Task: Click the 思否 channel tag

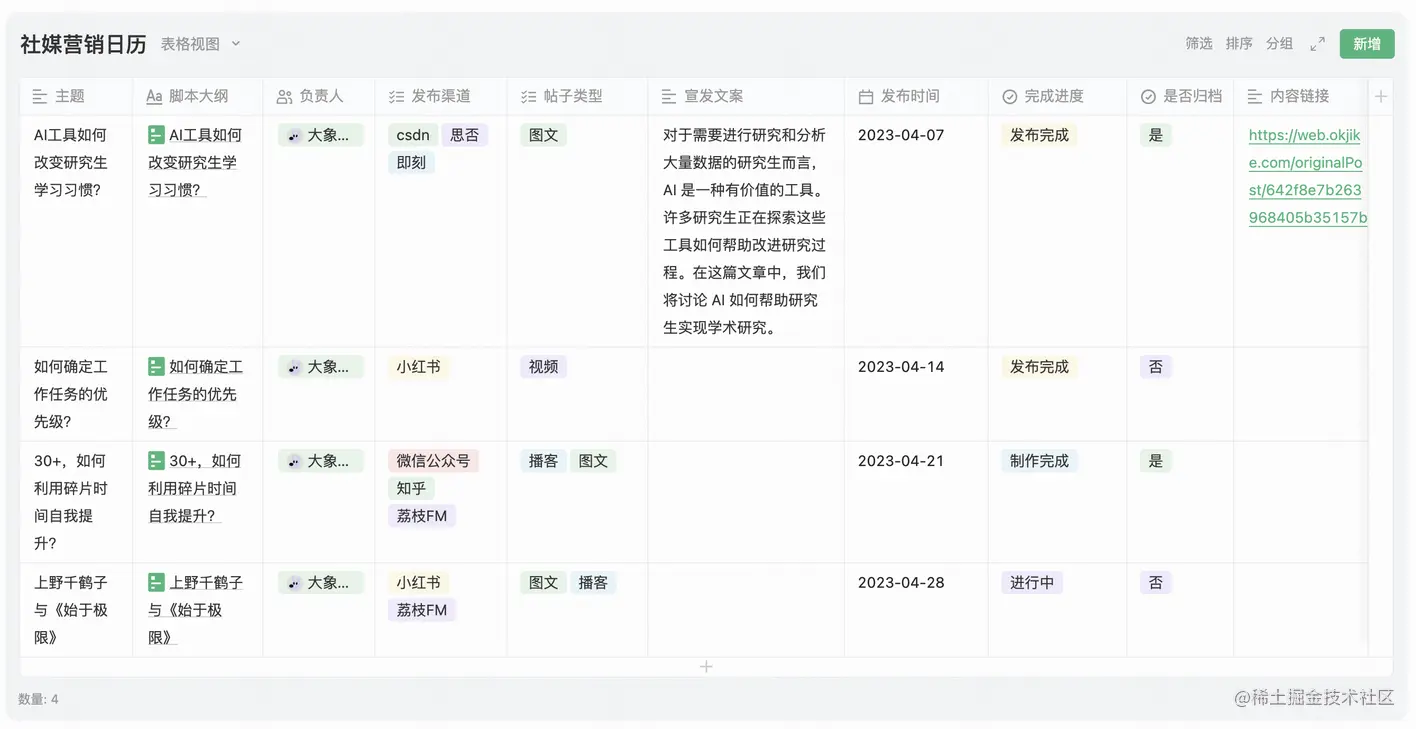Action: pos(464,135)
